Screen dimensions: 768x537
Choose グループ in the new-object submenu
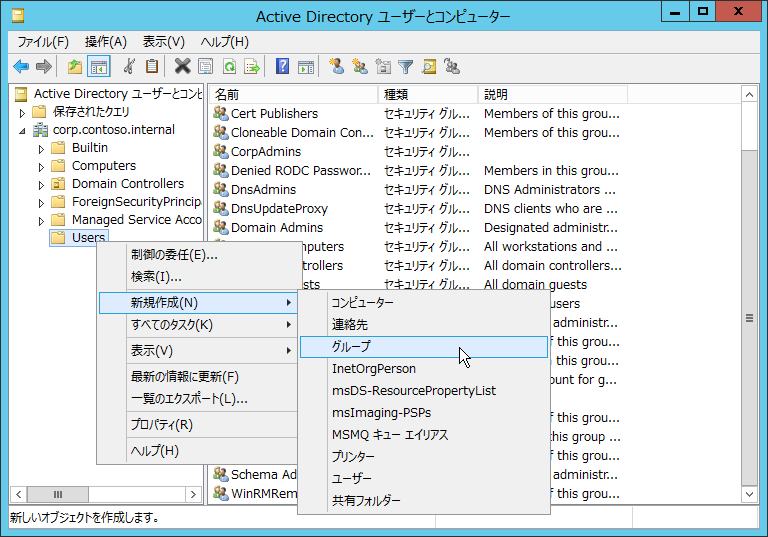coord(424,347)
